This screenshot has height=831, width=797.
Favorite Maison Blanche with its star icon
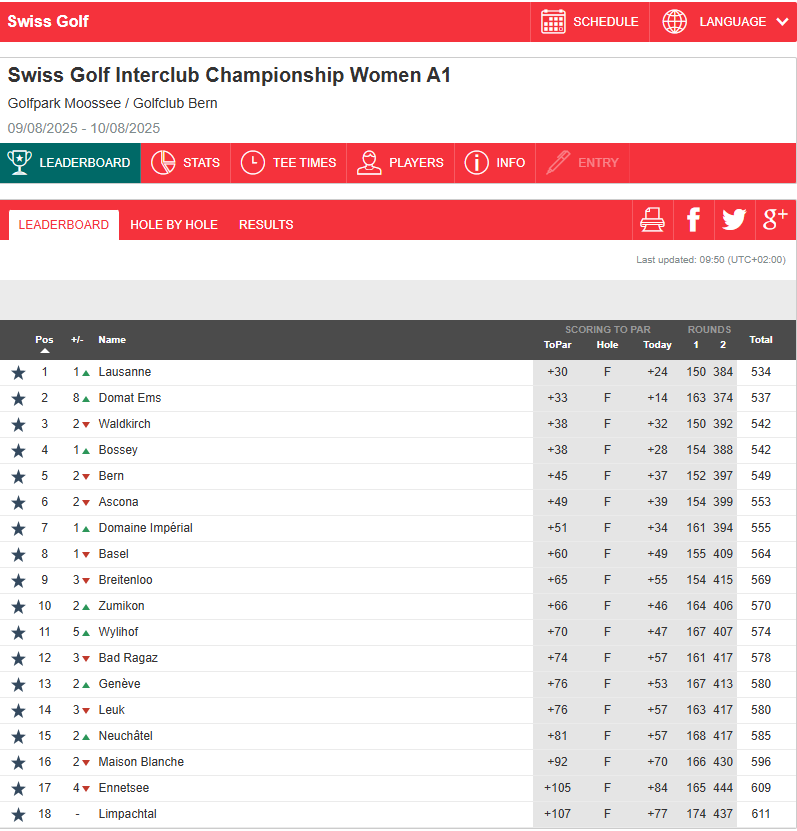(x=19, y=762)
